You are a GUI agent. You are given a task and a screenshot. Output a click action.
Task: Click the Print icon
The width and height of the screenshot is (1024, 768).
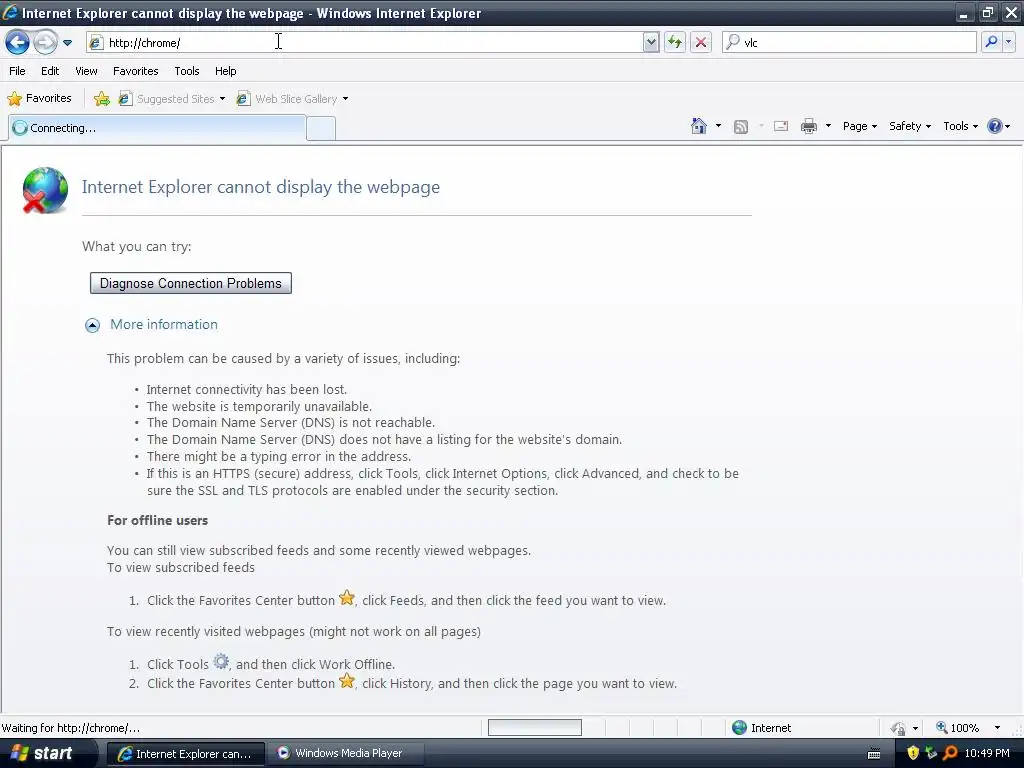point(808,126)
